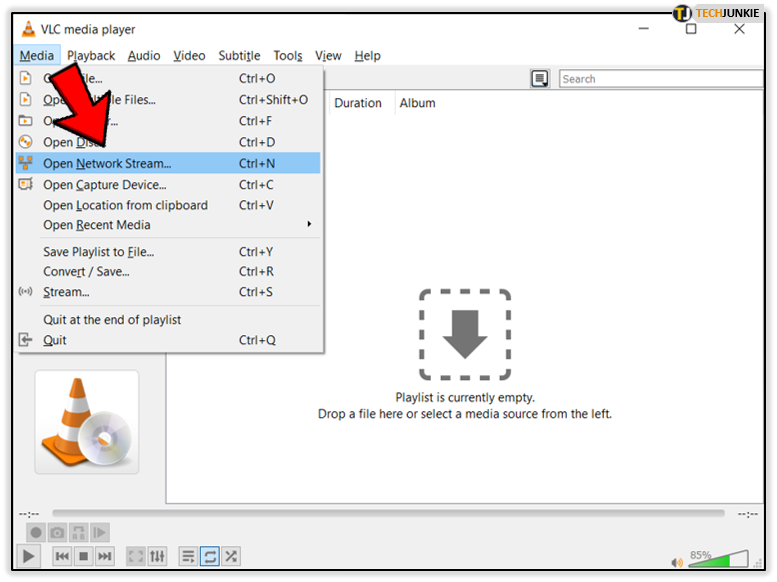Click the broadcast icon beside Stream

click(x=25, y=291)
